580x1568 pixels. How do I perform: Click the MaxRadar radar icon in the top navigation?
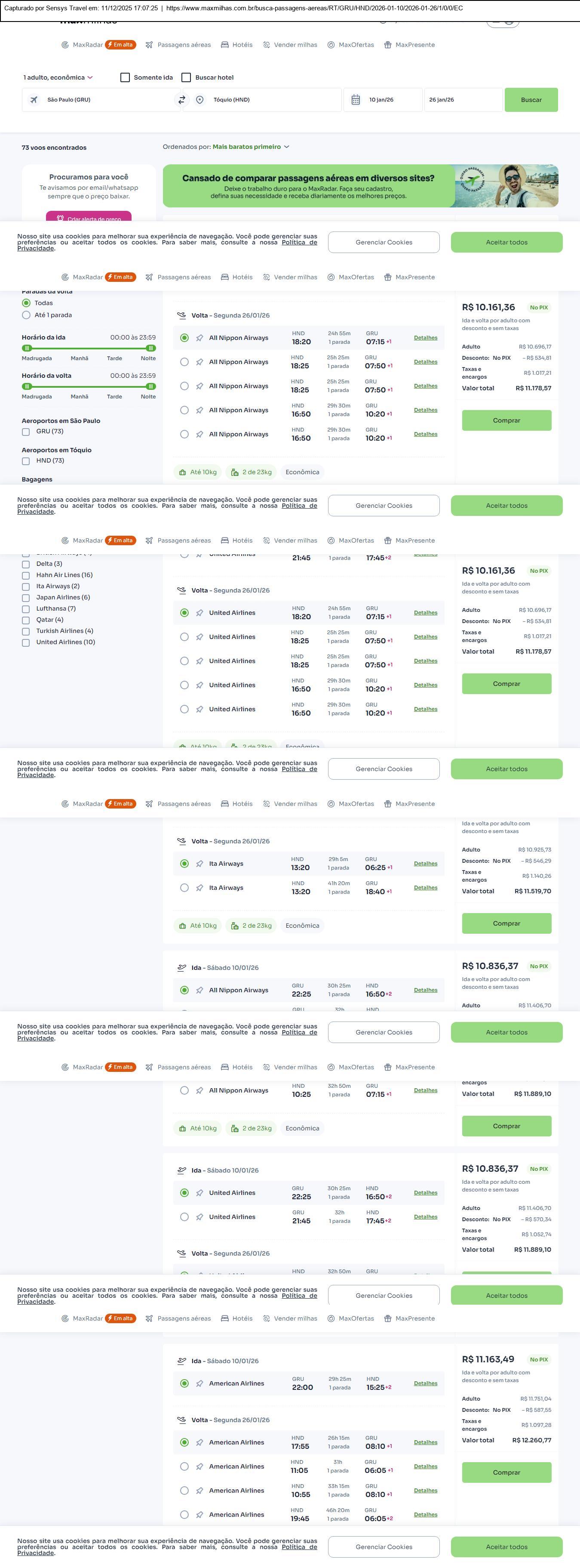point(65,45)
